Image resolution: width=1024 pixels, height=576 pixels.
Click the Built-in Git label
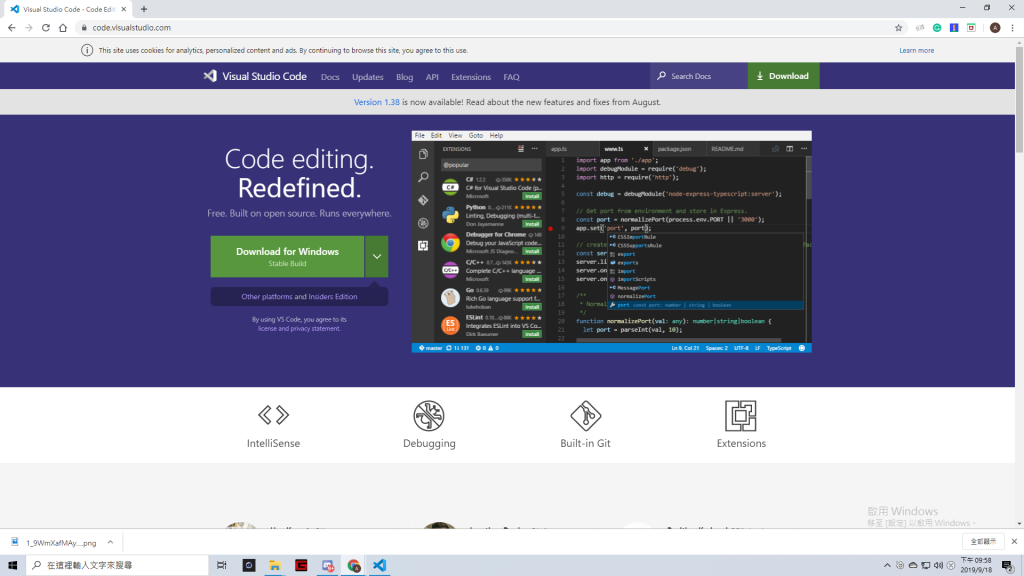click(585, 443)
